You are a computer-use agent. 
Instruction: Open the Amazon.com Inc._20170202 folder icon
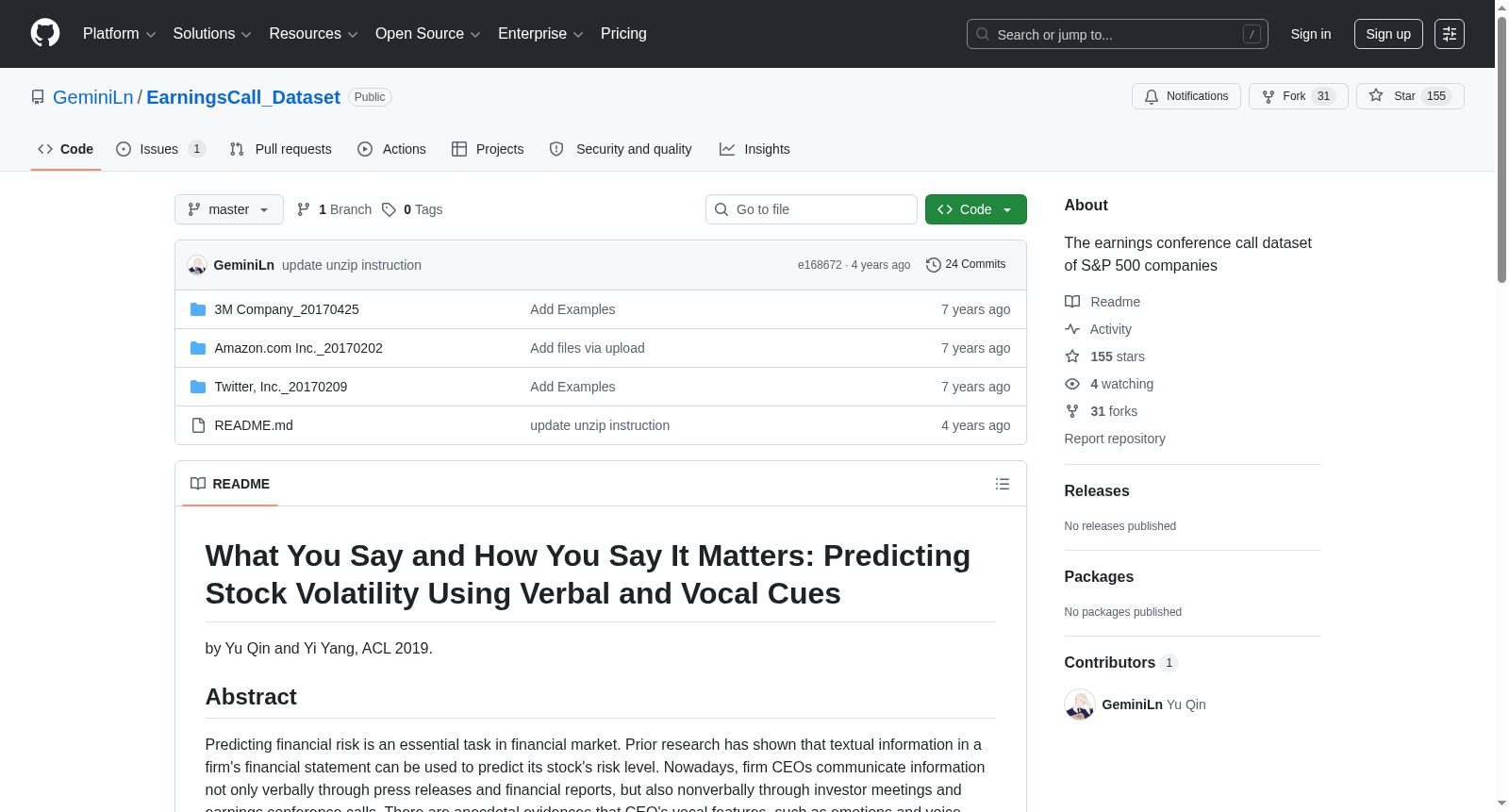(198, 348)
